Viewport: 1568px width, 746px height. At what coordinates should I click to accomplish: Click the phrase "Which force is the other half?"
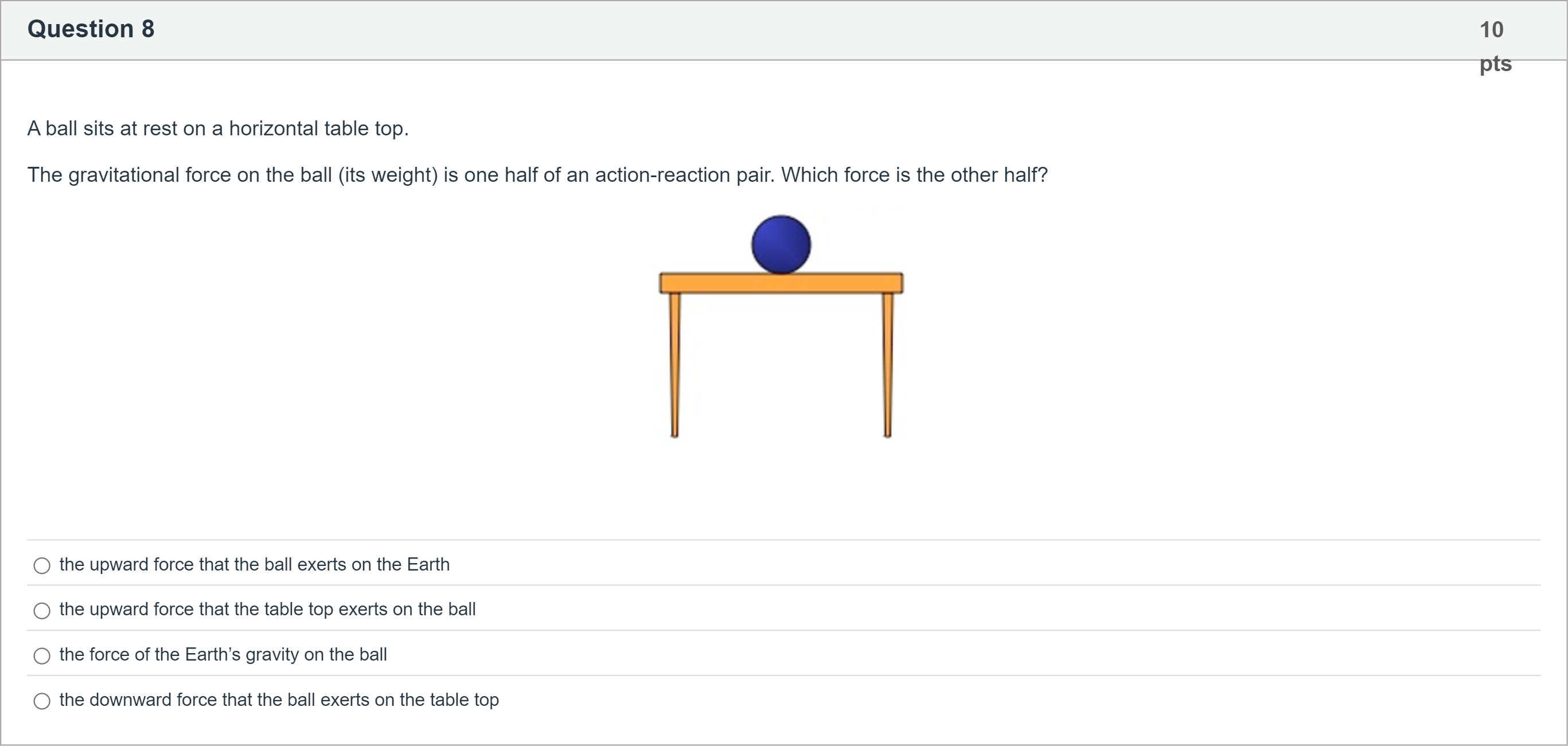tap(914, 175)
